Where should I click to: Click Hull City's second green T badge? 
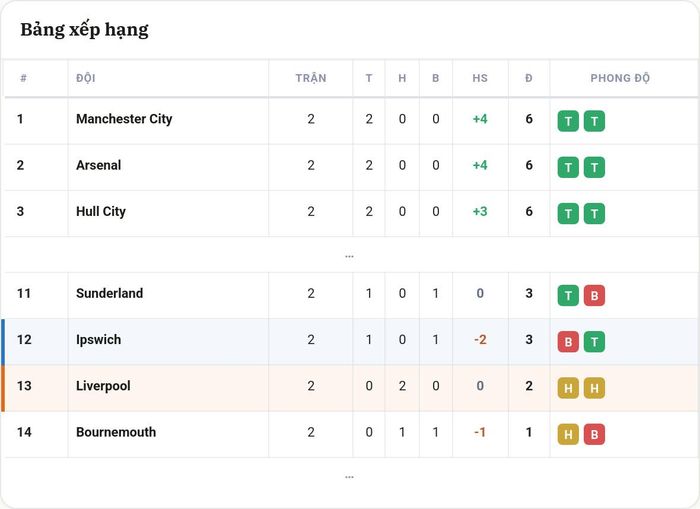[594, 214]
